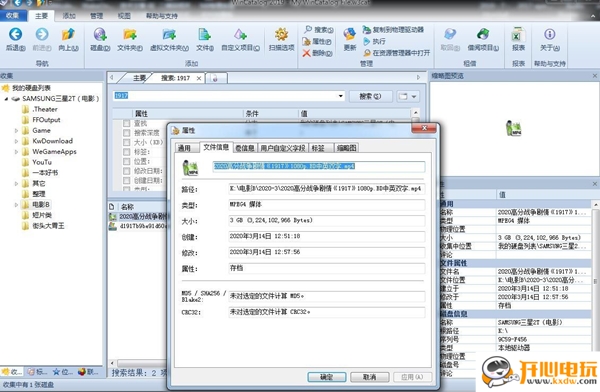Click the filter list scroll-up arrow
600x392 pixels.
pos(415,113)
